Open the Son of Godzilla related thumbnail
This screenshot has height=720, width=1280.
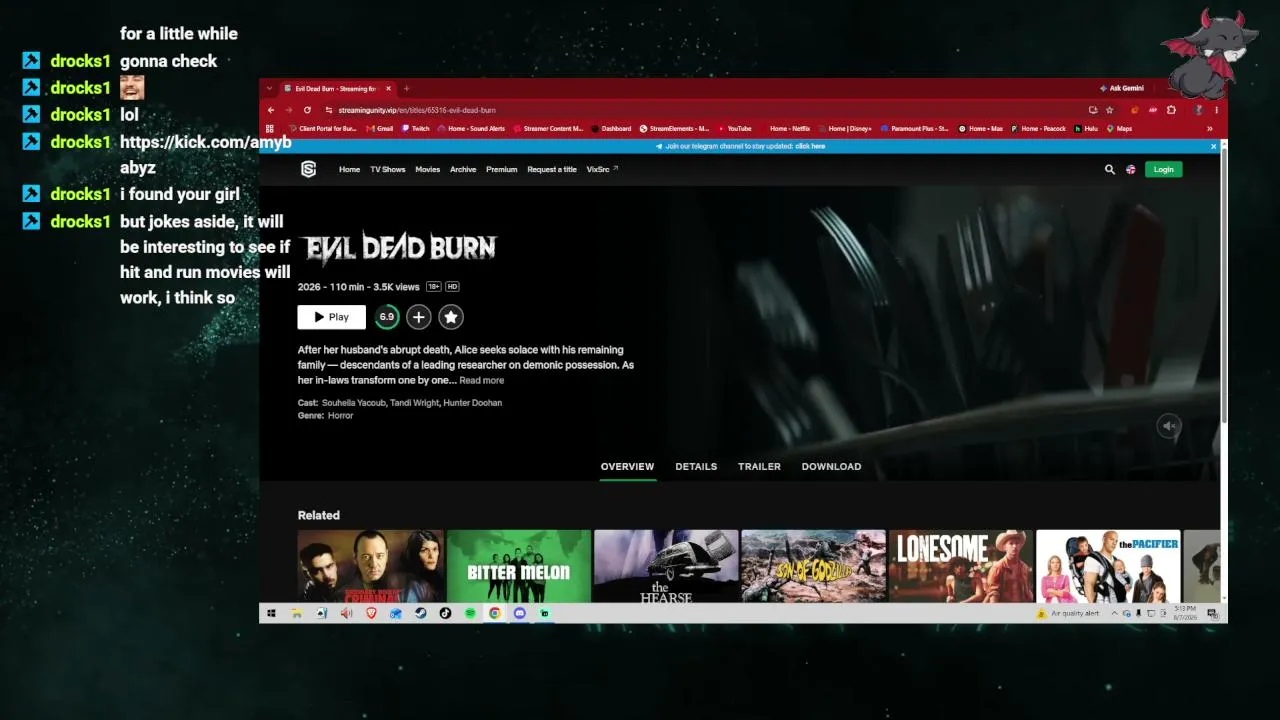coord(814,566)
